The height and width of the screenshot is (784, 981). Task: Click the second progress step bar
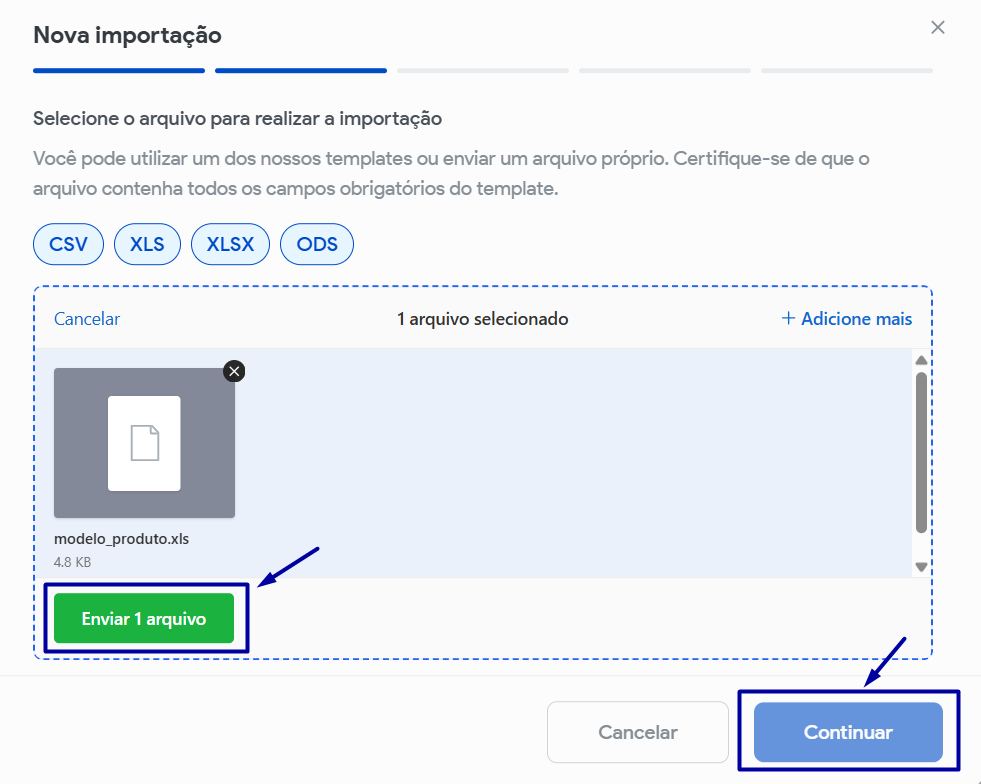(x=301, y=71)
